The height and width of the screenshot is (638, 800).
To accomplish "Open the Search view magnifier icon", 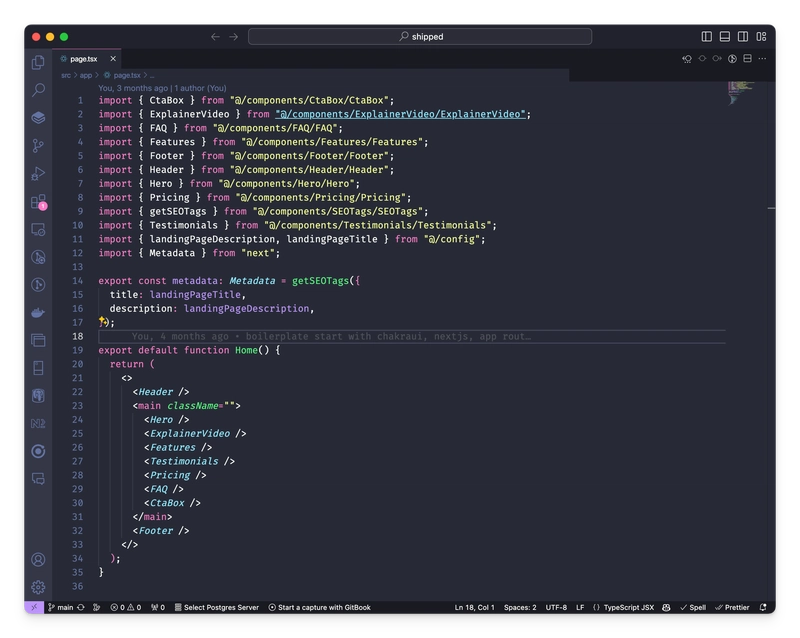I will coord(38,90).
